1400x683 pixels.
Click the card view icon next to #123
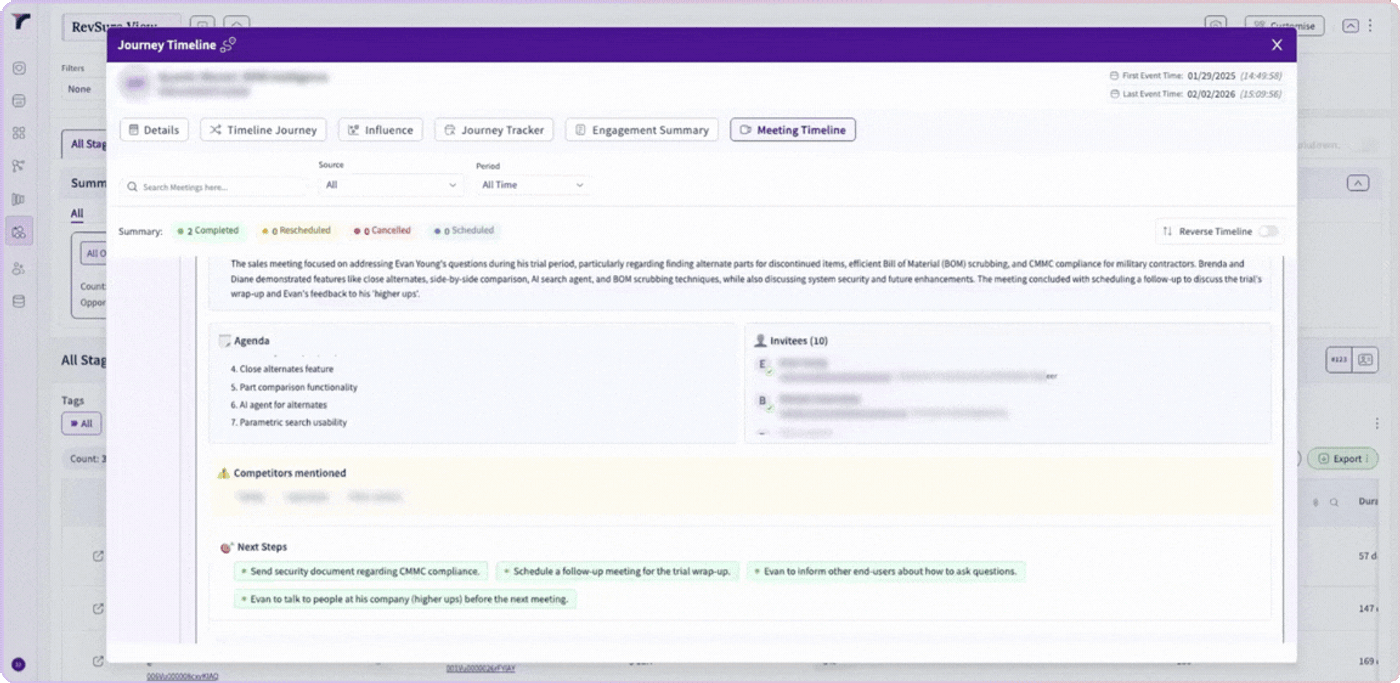click(1365, 360)
